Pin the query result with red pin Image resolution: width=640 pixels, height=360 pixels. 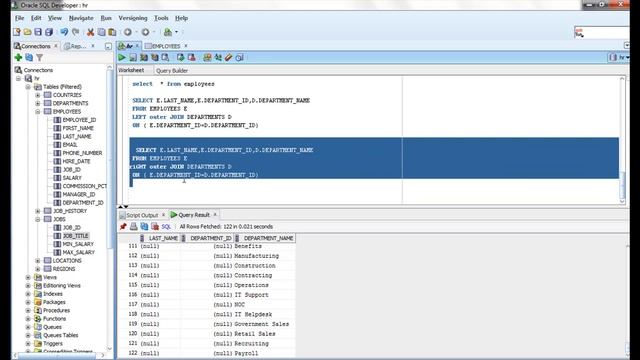coord(123,227)
